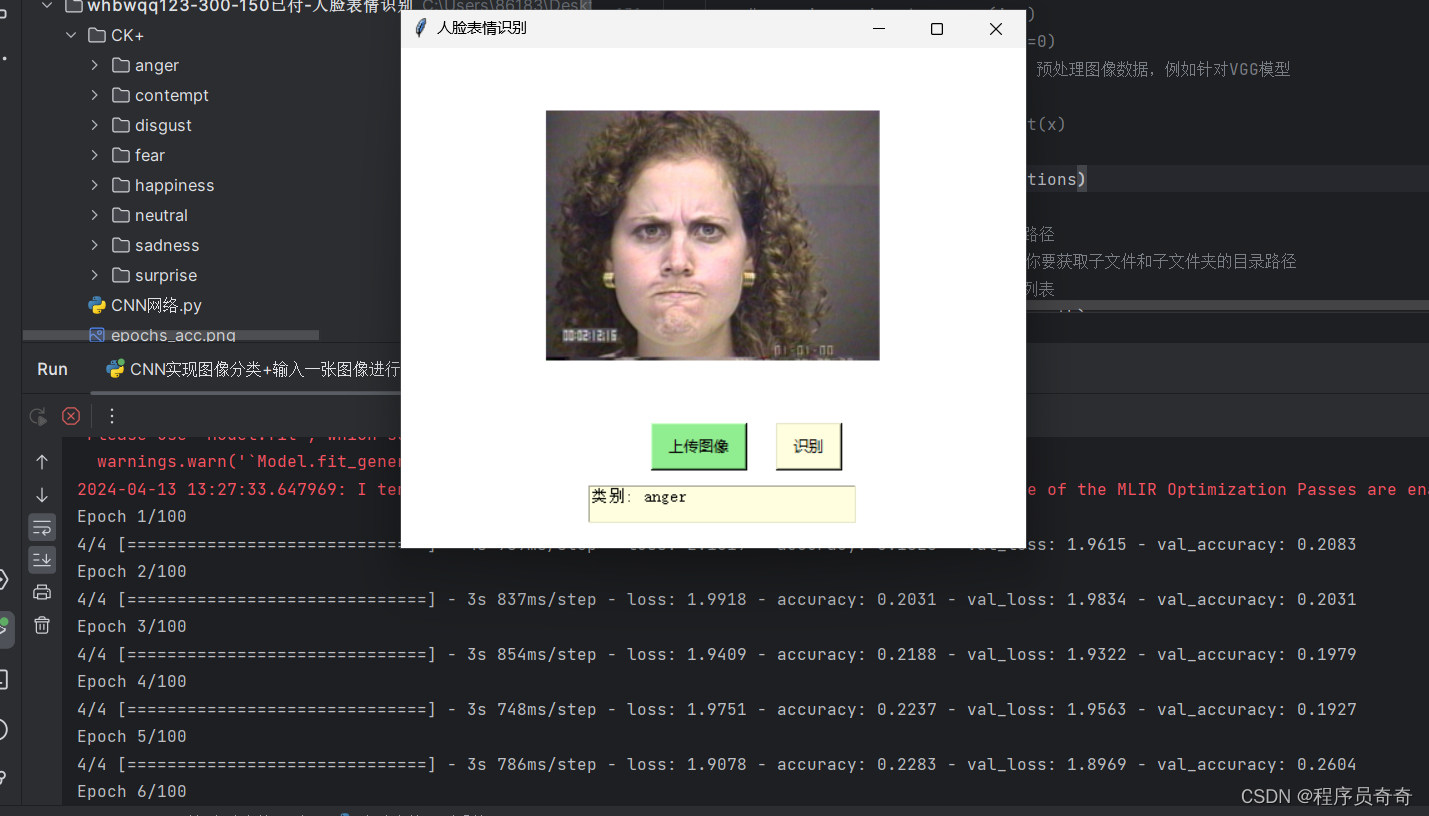
Task: Click the red 'warnings.warn' console line
Action: pyautogui.click(x=249, y=462)
